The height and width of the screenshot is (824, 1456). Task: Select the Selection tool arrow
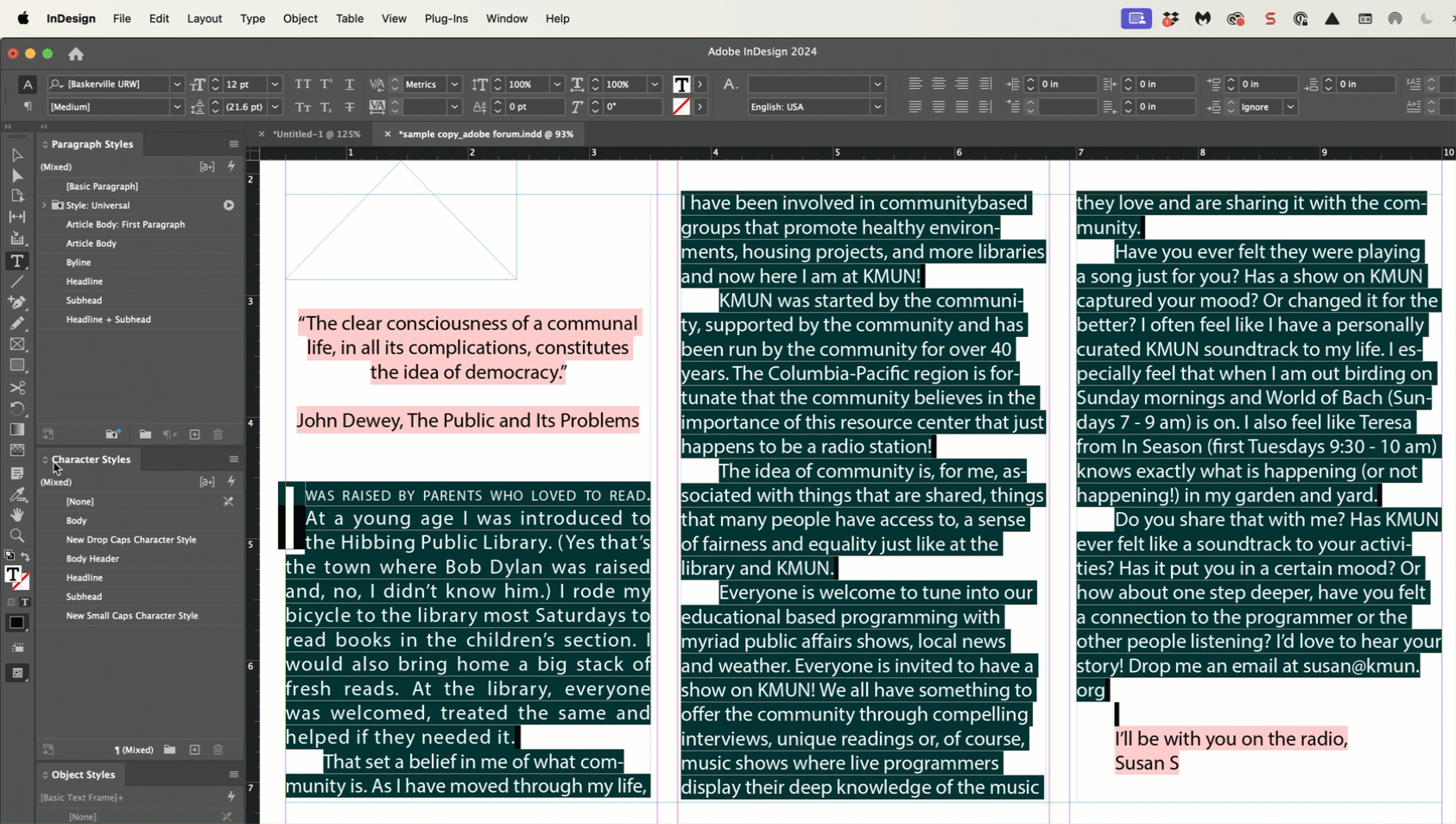pyautogui.click(x=16, y=155)
